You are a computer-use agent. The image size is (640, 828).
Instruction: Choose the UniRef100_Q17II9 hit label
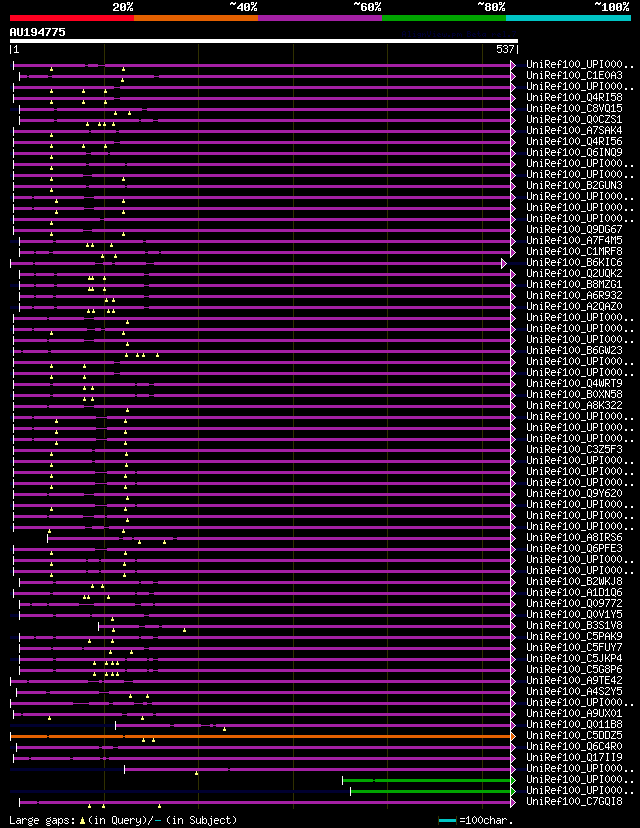tap(575, 758)
